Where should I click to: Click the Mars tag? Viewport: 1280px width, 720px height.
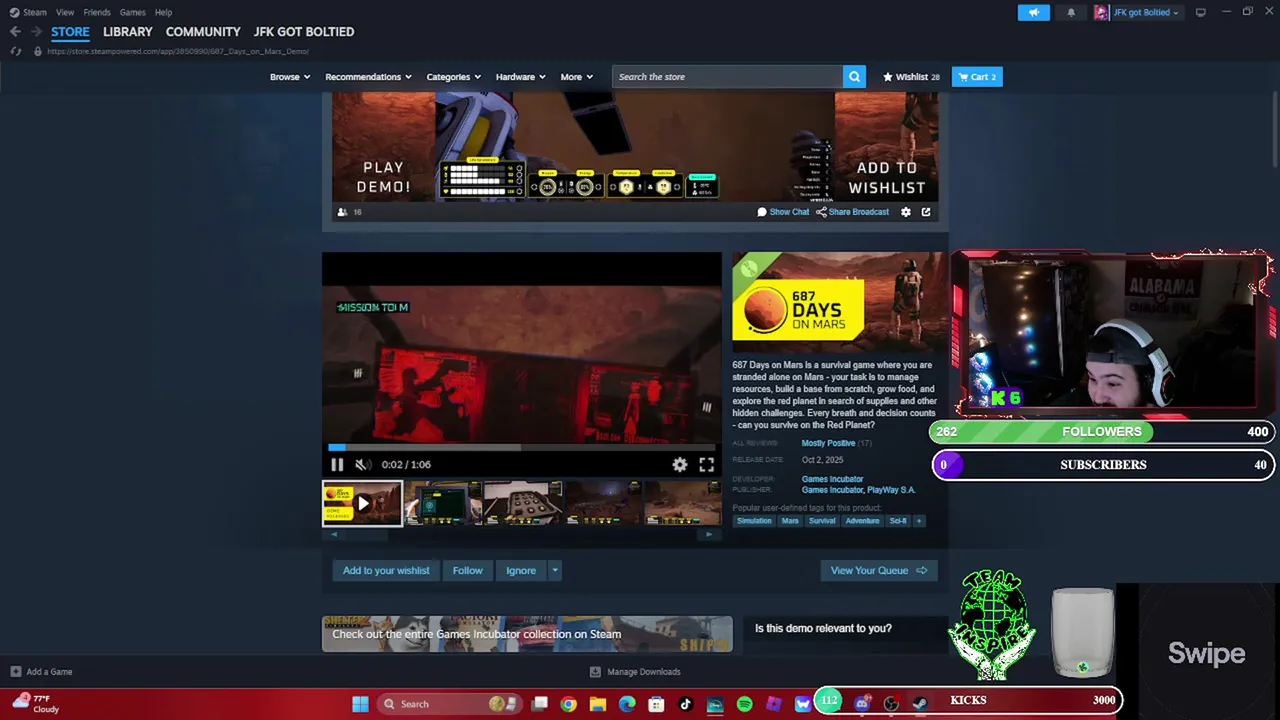(x=790, y=521)
